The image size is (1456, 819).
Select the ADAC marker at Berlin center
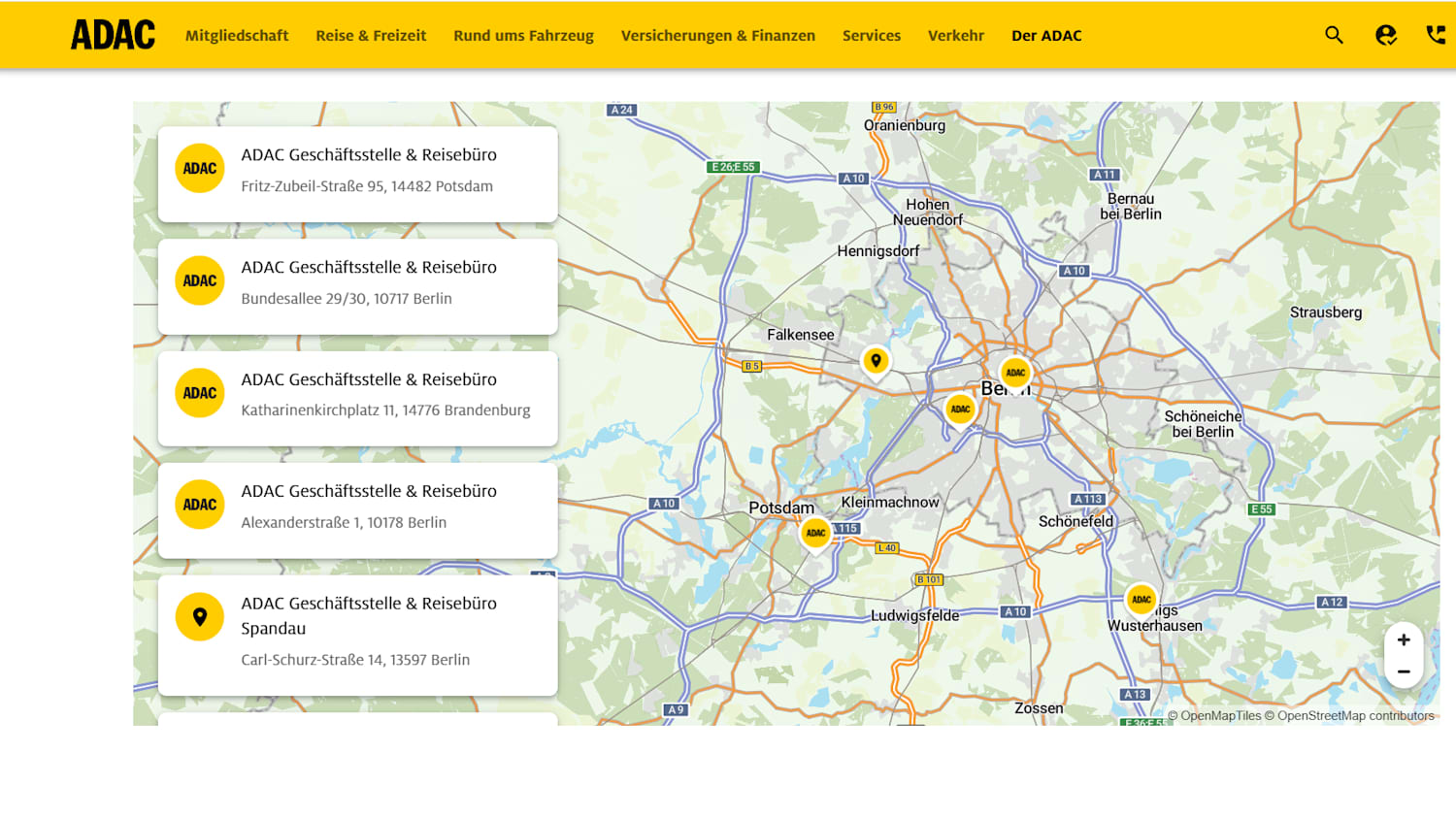pyautogui.click(x=1015, y=373)
